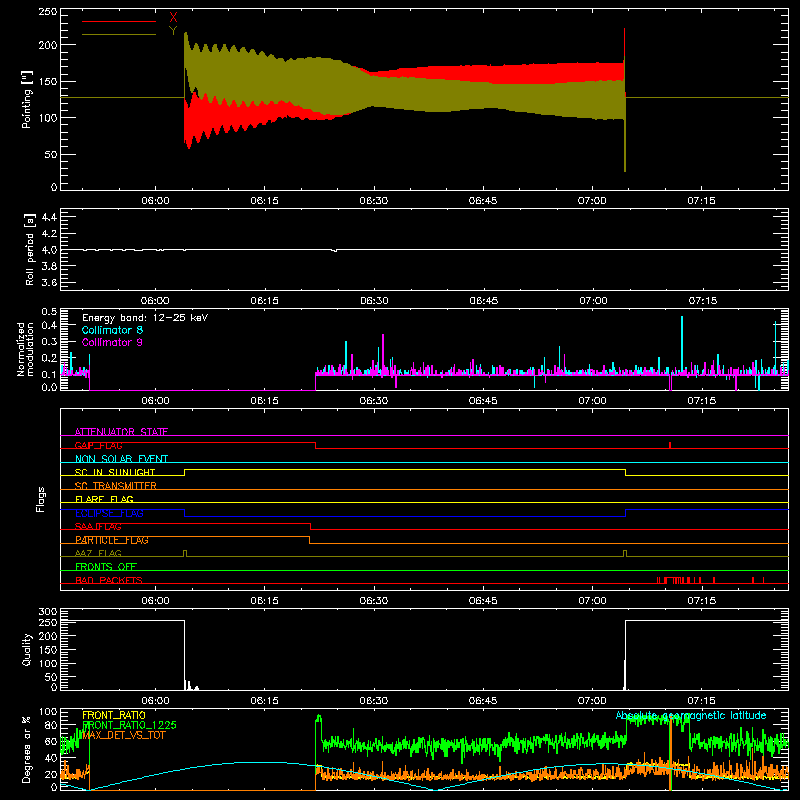
Task: Click the SAA_FLAG flag label
Action: 98,527
